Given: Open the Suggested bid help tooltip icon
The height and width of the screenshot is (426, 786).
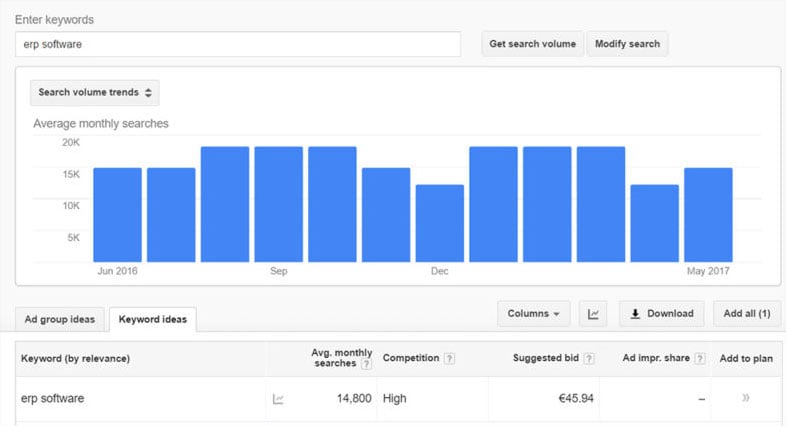Looking at the screenshot, I should coord(589,358).
